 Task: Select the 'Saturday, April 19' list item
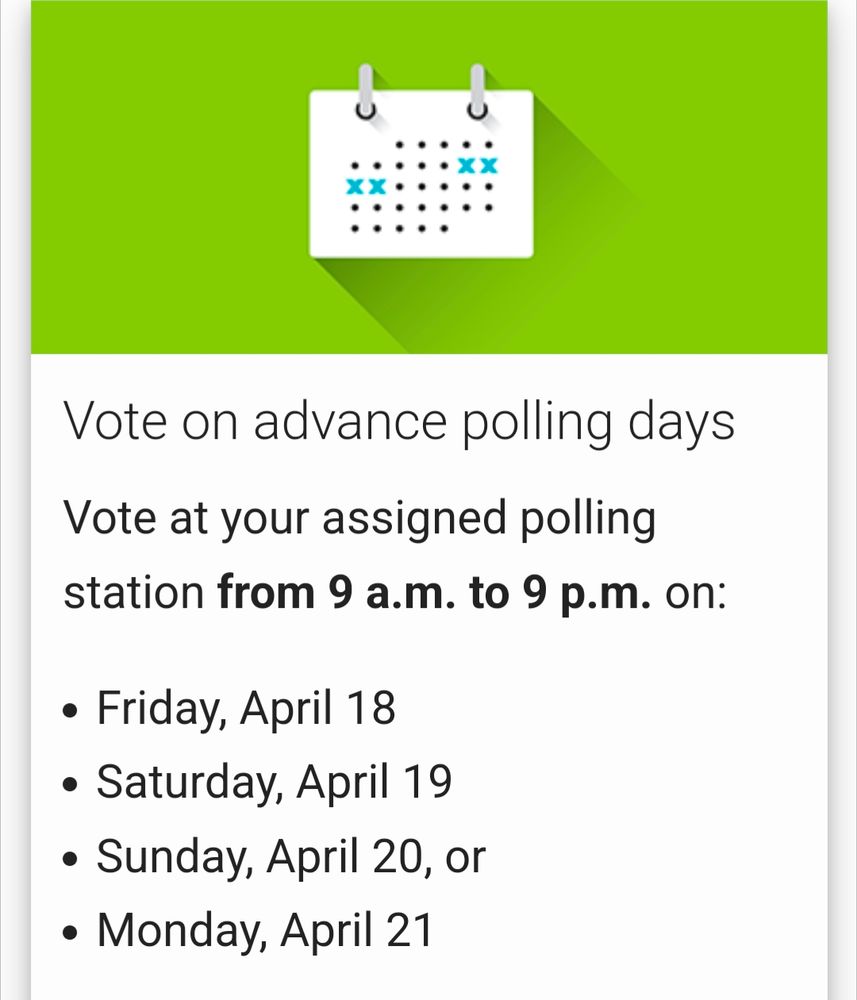[x=274, y=782]
